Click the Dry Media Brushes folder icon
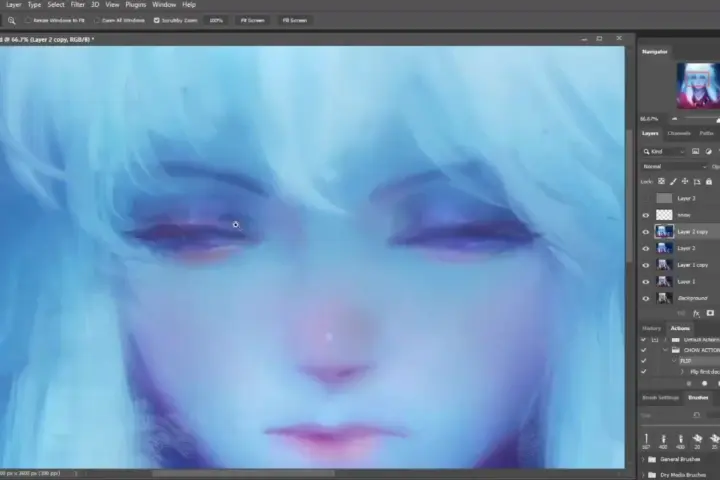 pyautogui.click(x=652, y=475)
